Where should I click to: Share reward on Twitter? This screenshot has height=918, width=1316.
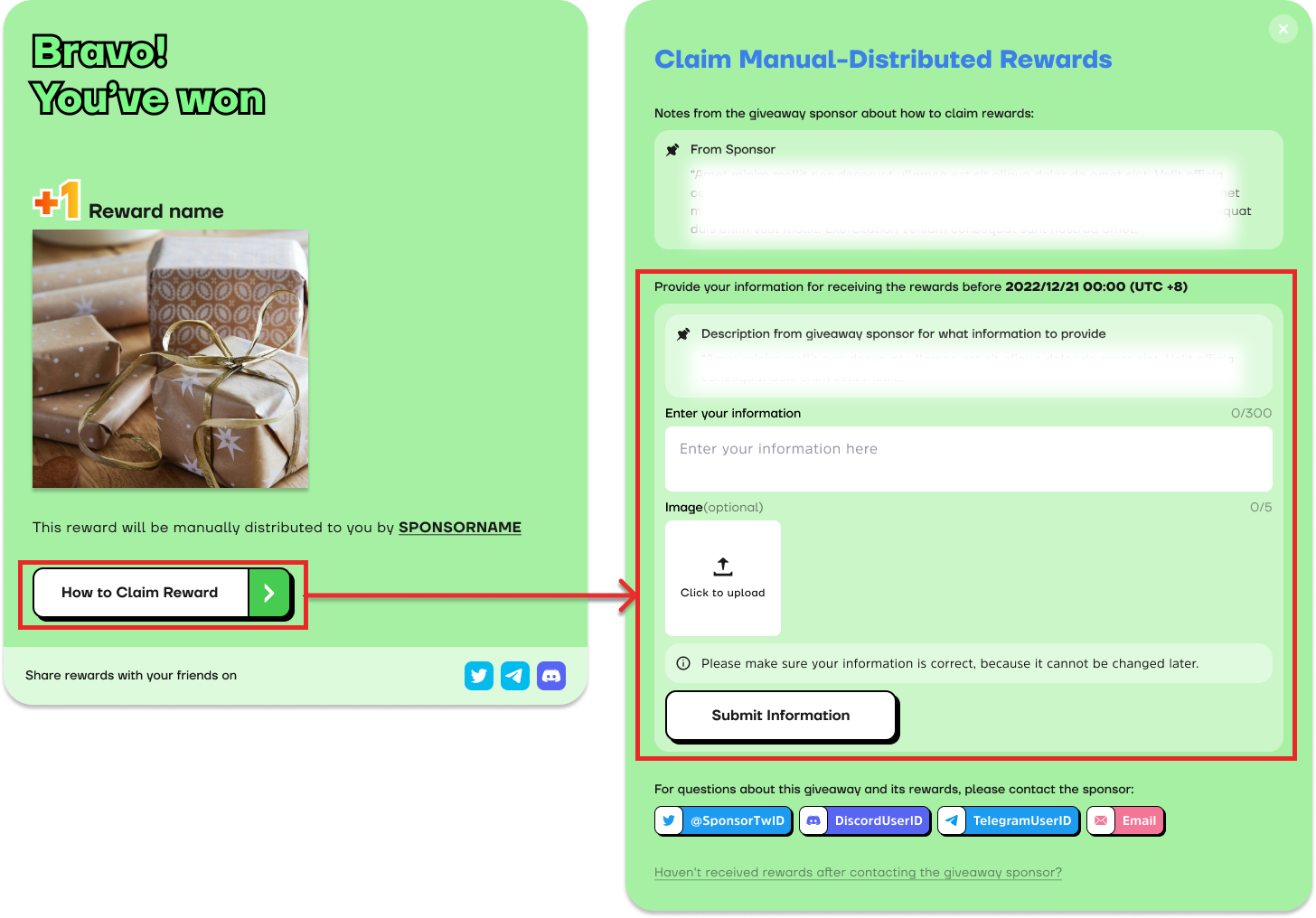click(x=478, y=676)
